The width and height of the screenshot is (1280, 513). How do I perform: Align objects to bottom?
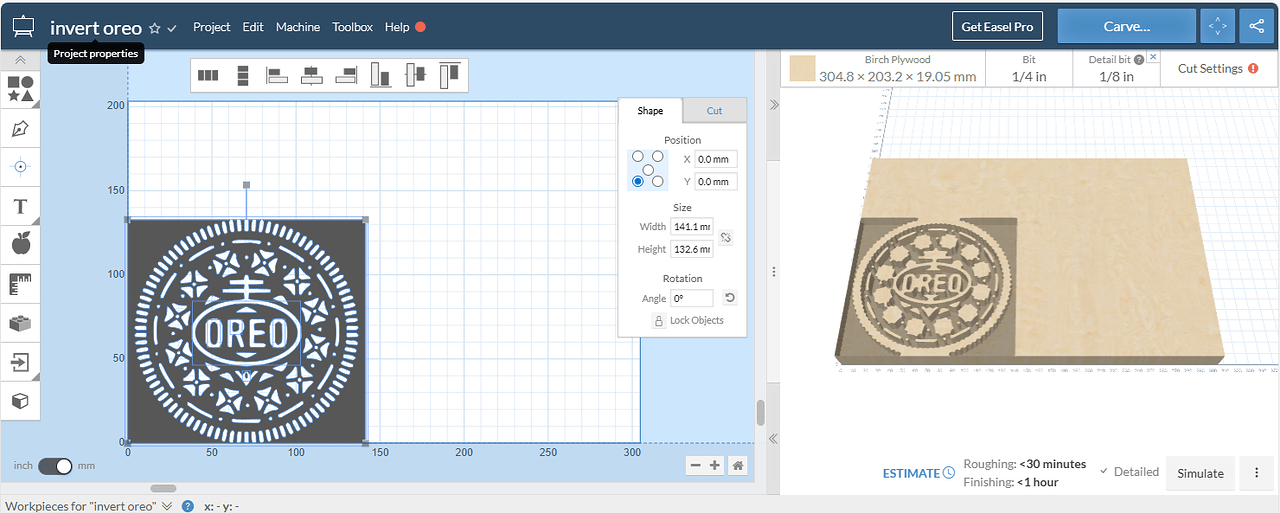pos(381,75)
